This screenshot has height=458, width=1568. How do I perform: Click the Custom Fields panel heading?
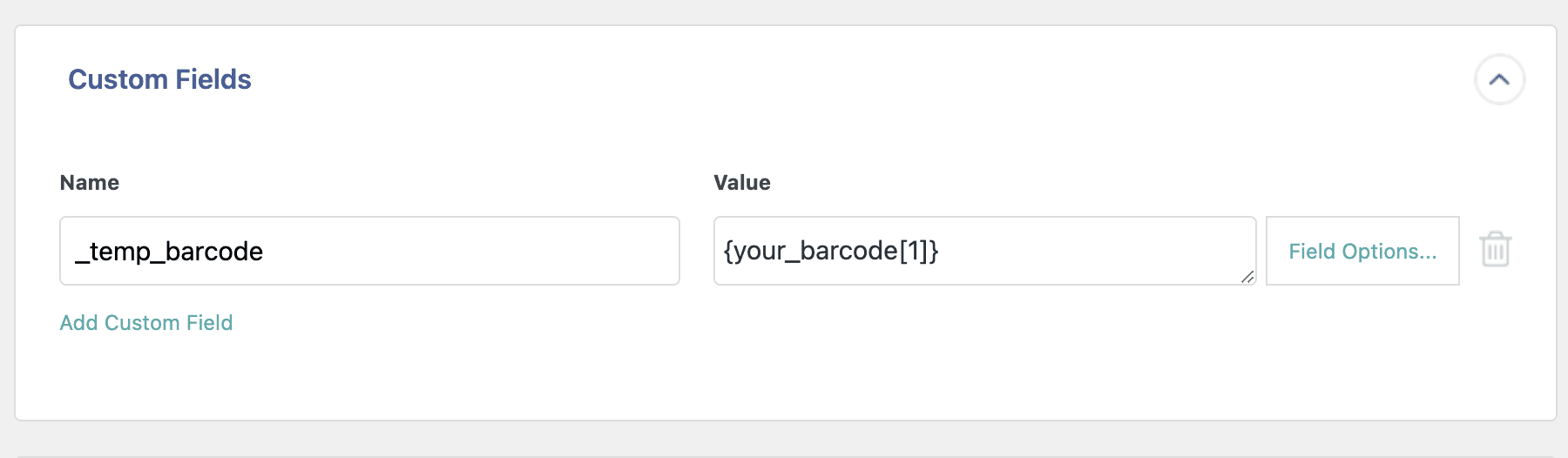159,79
